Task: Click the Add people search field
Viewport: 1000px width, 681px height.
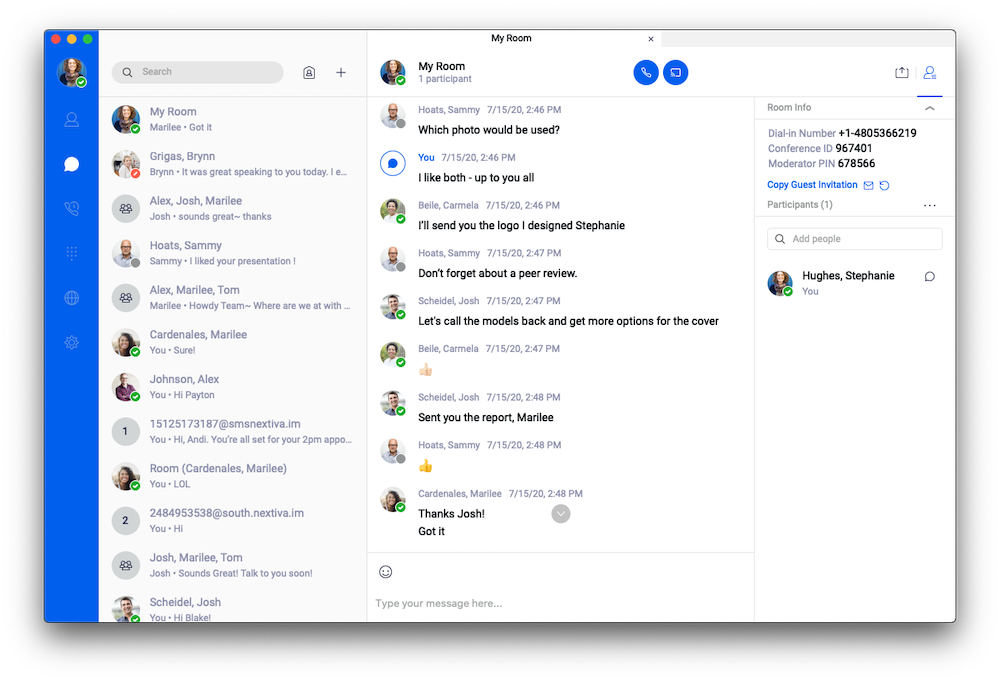Action: pos(855,238)
